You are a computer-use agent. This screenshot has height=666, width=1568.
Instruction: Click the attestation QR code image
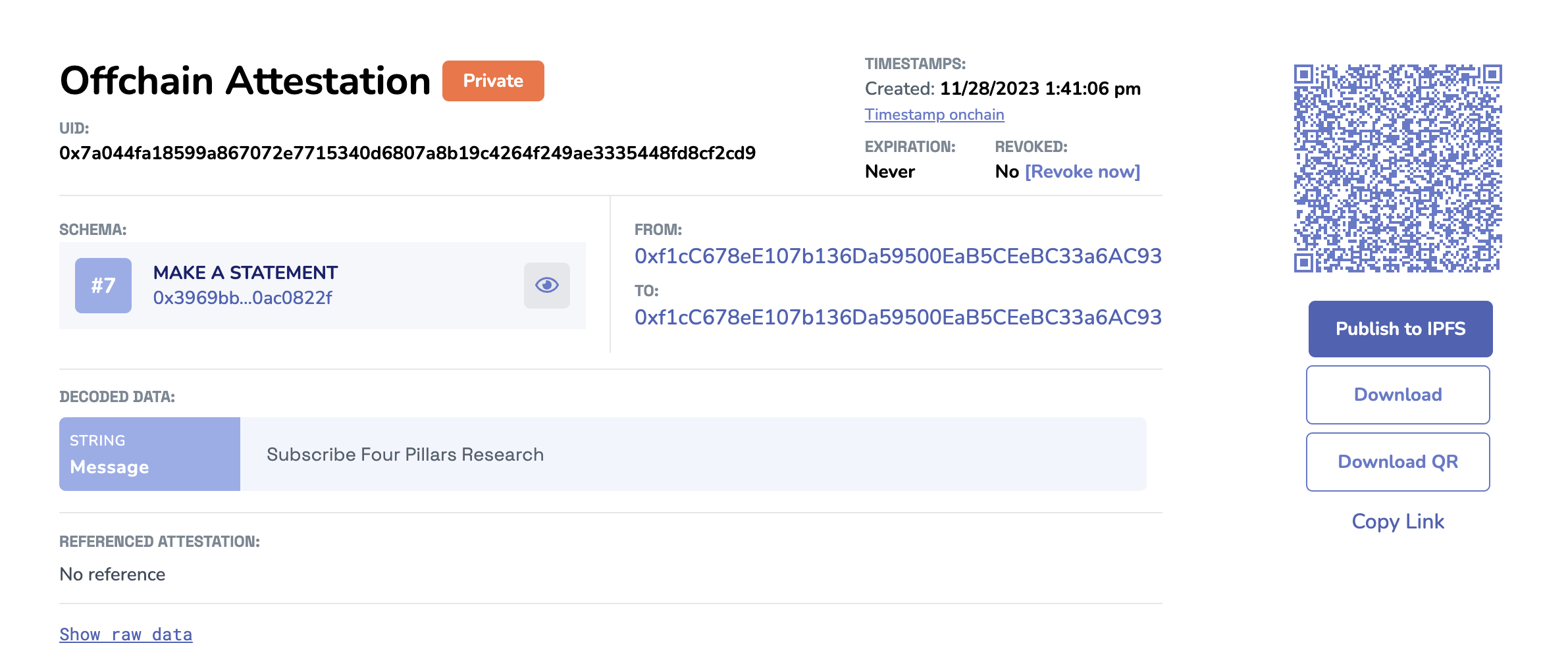click(x=1398, y=168)
